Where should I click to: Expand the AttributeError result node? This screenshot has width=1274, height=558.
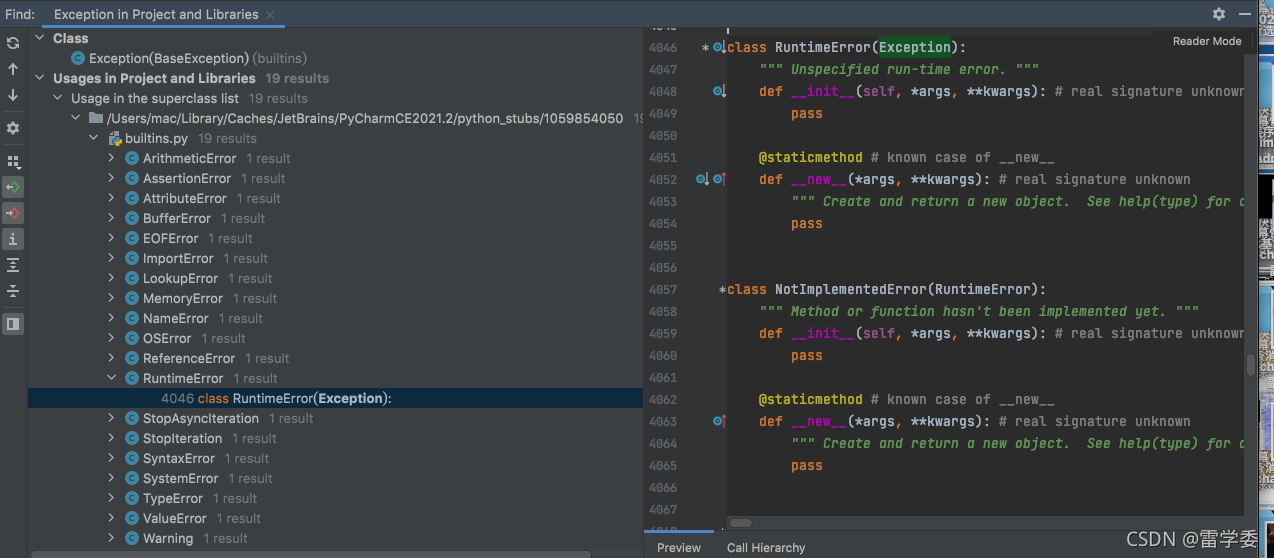coord(112,198)
